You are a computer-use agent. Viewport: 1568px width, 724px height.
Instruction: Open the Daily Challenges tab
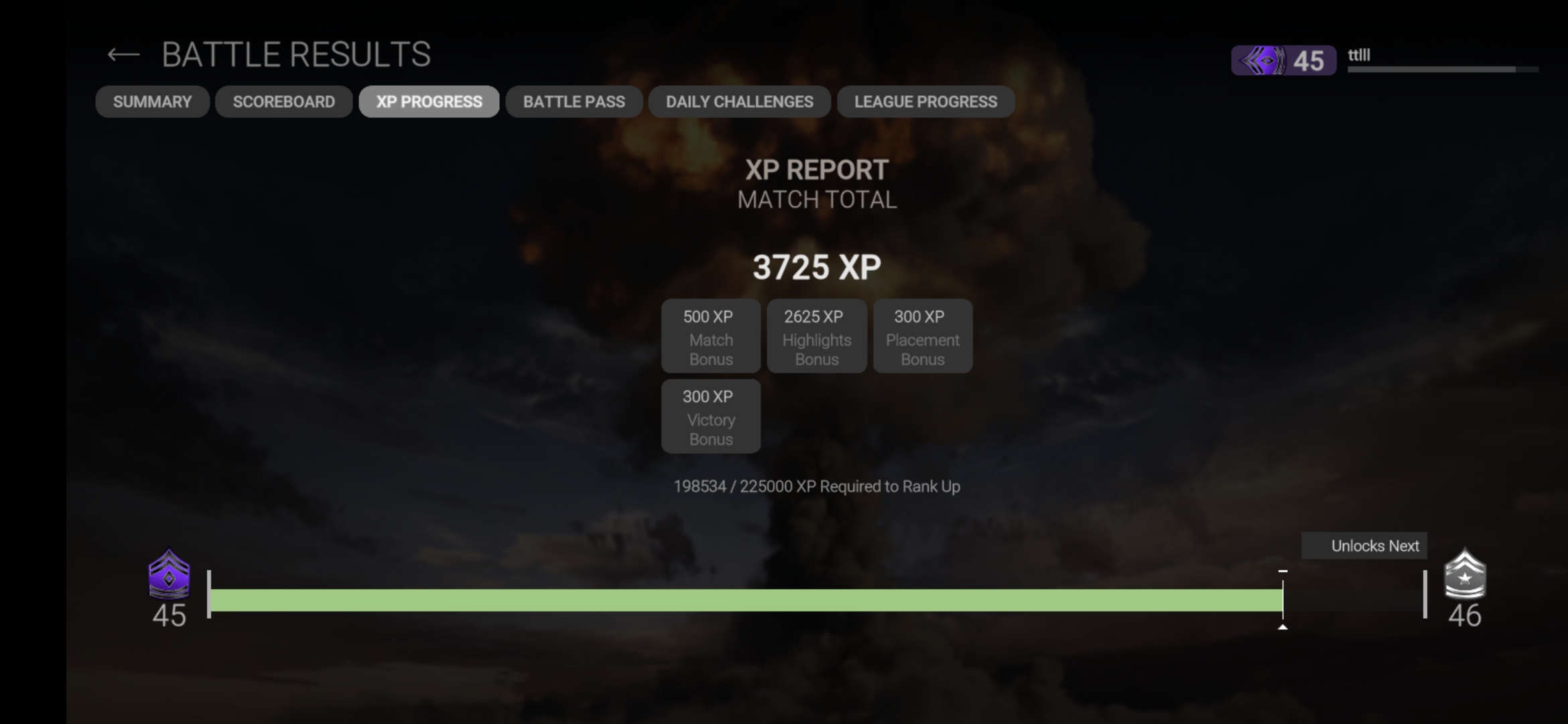[x=739, y=102]
